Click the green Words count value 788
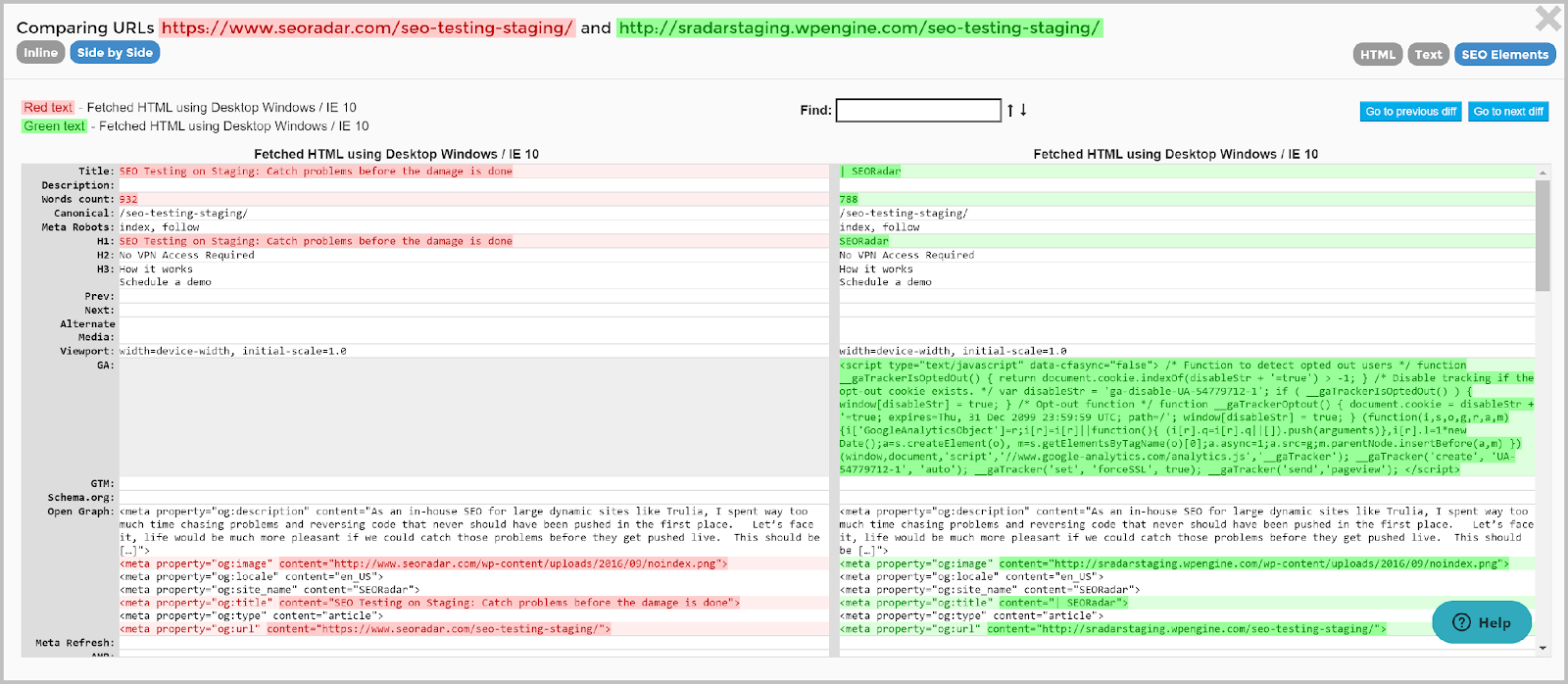This screenshot has height=684, width=1568. [x=849, y=199]
